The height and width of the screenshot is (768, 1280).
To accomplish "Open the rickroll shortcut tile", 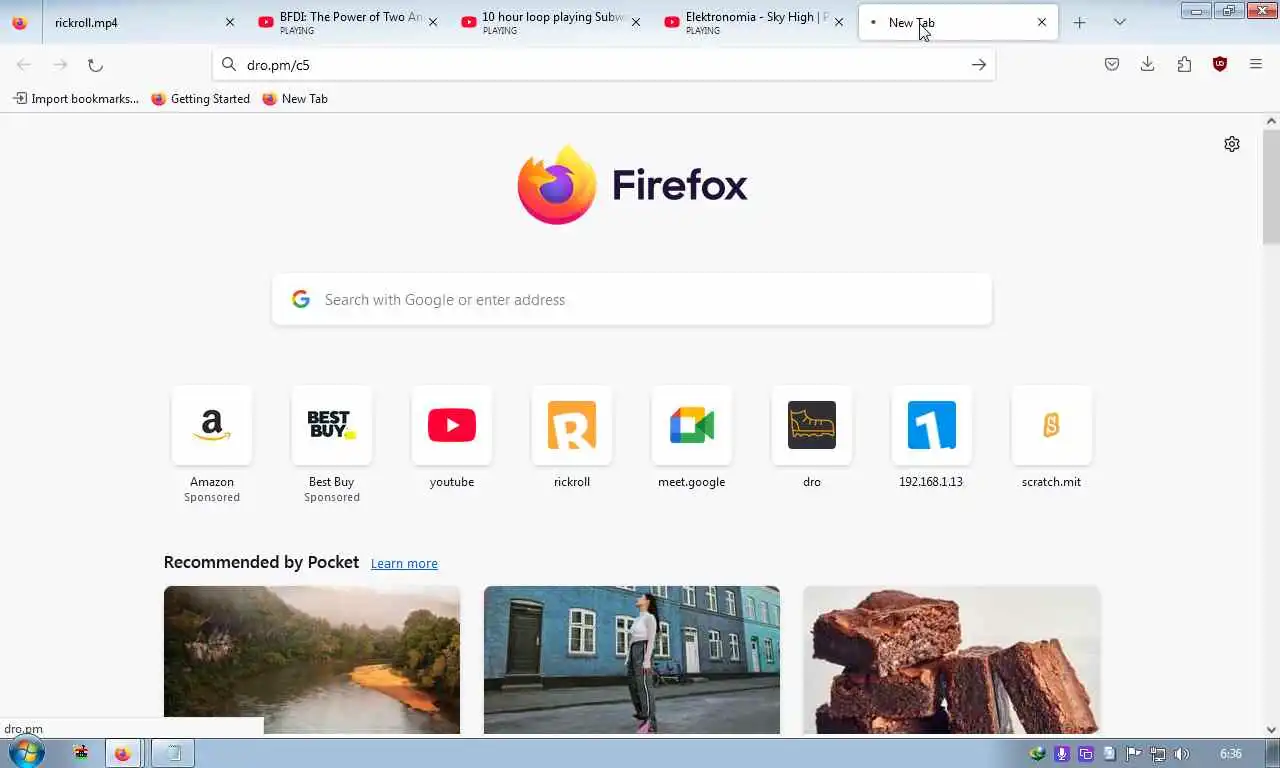I will click(571, 425).
